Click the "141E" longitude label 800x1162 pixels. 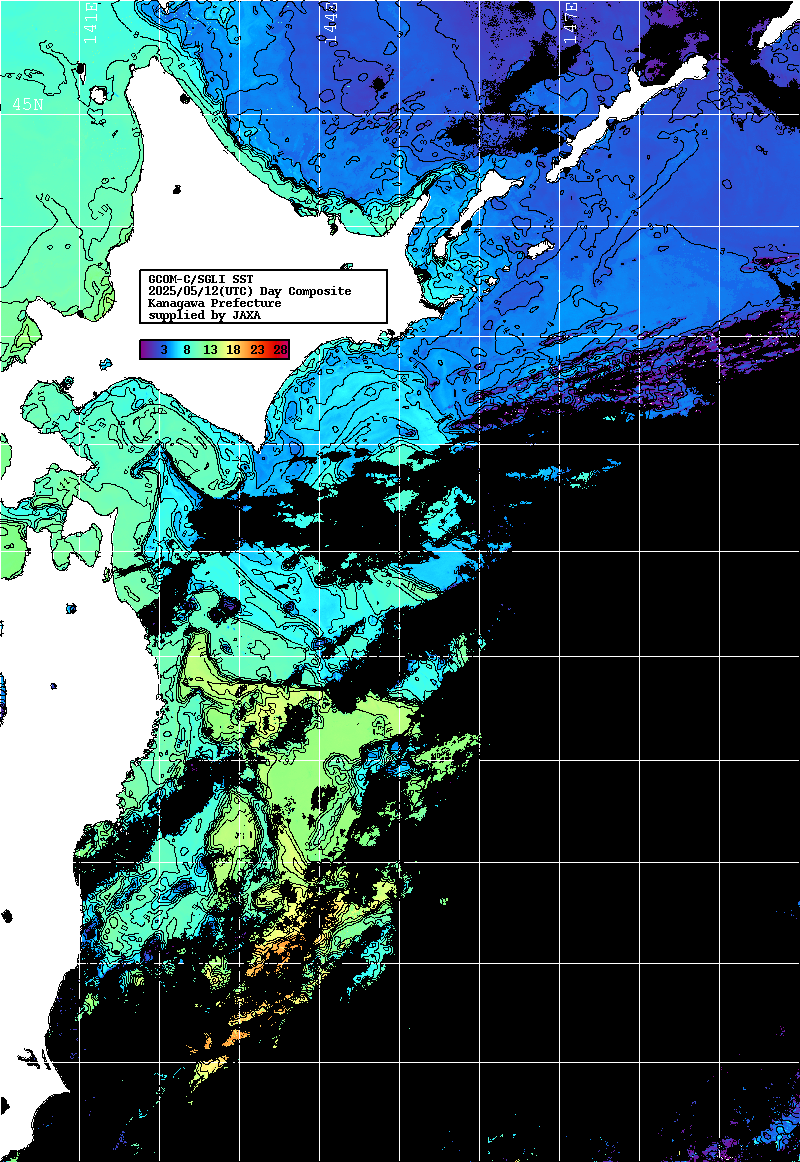tap(90, 23)
